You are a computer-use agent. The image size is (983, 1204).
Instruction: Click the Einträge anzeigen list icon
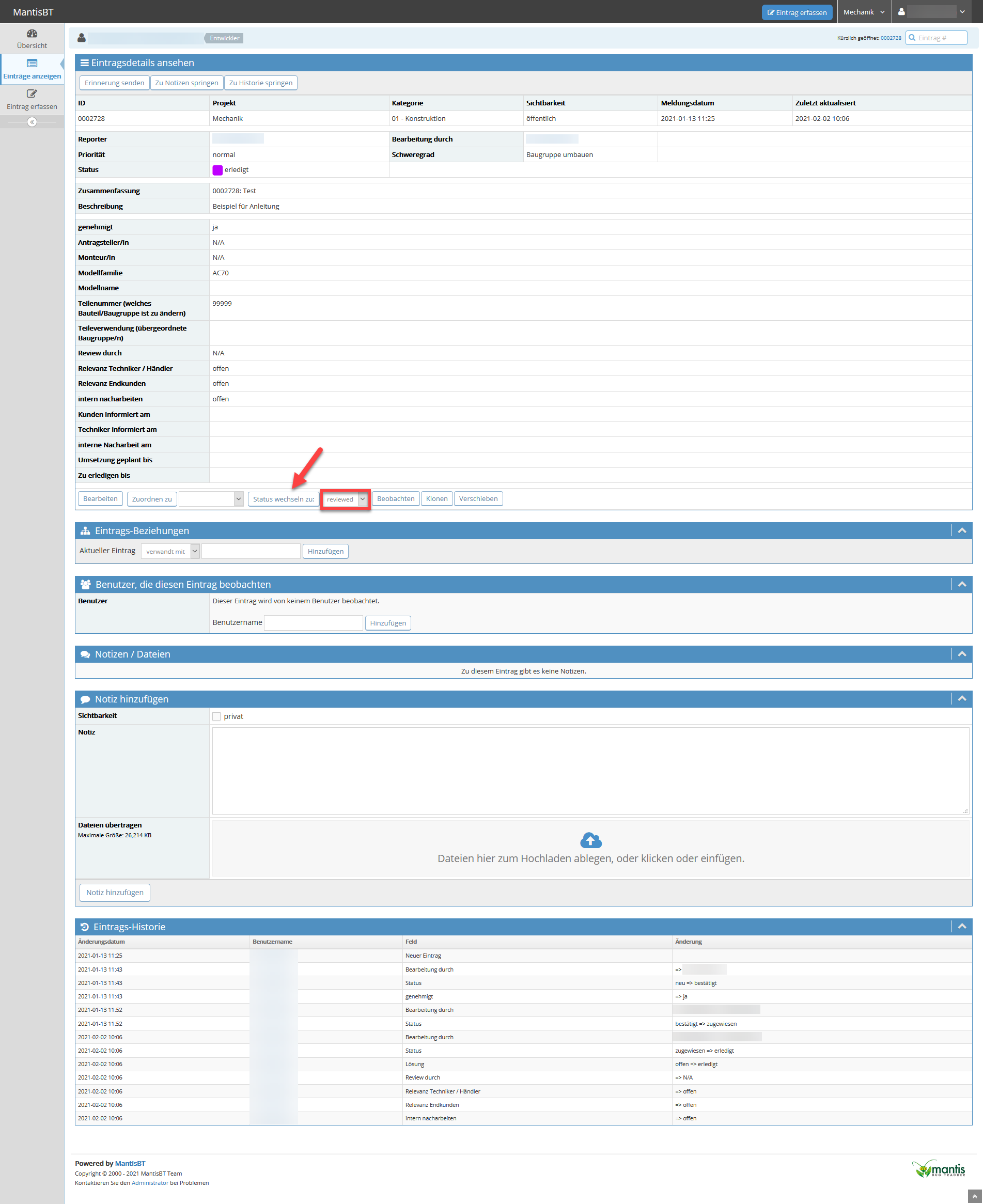[x=32, y=64]
